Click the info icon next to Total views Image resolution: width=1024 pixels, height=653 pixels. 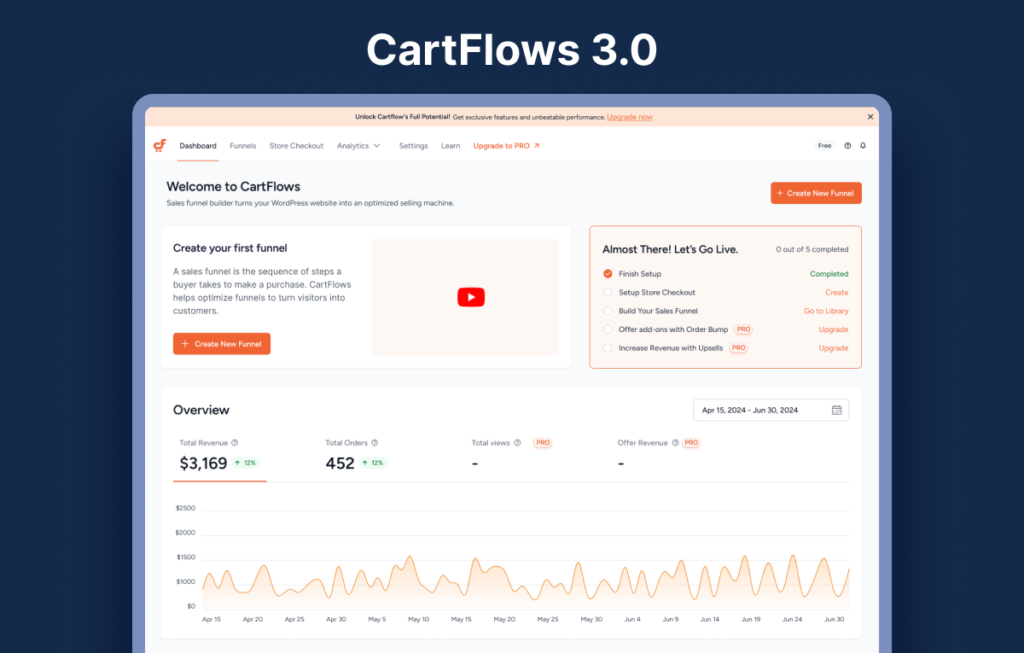click(x=517, y=443)
